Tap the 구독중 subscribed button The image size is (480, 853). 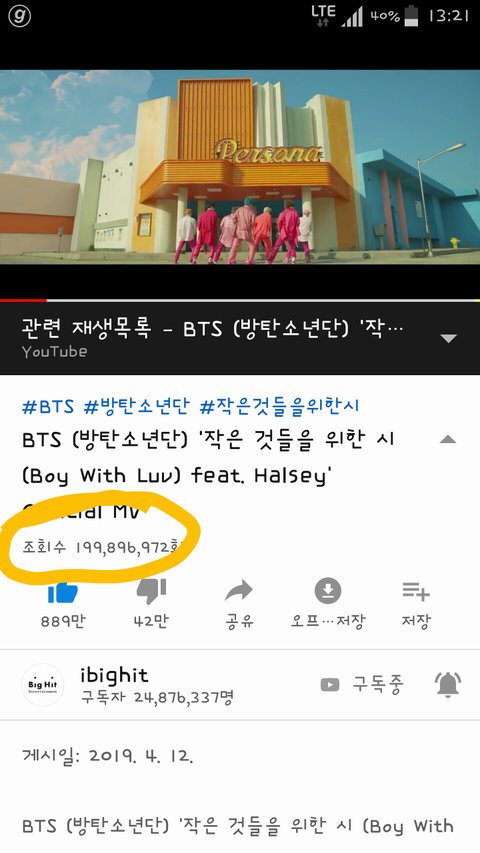[x=362, y=684]
